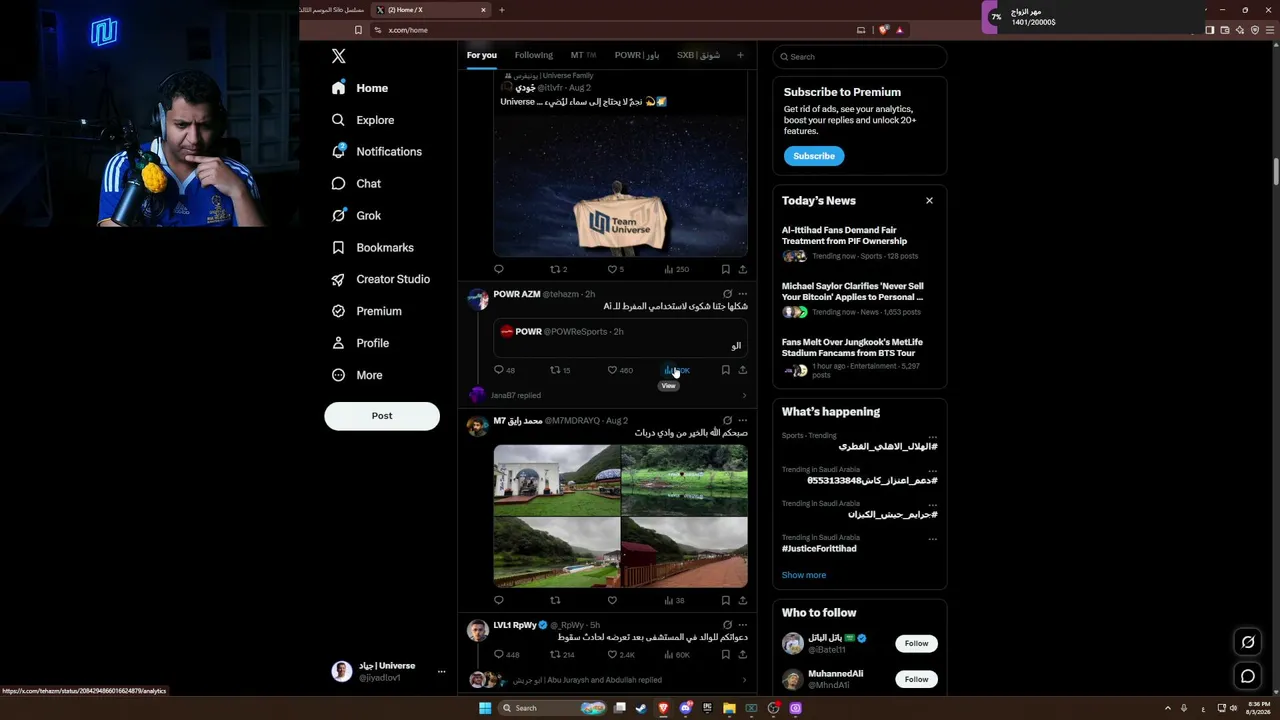The width and height of the screenshot is (1280, 720).
Task: Subscribe to Premium
Action: (814, 156)
